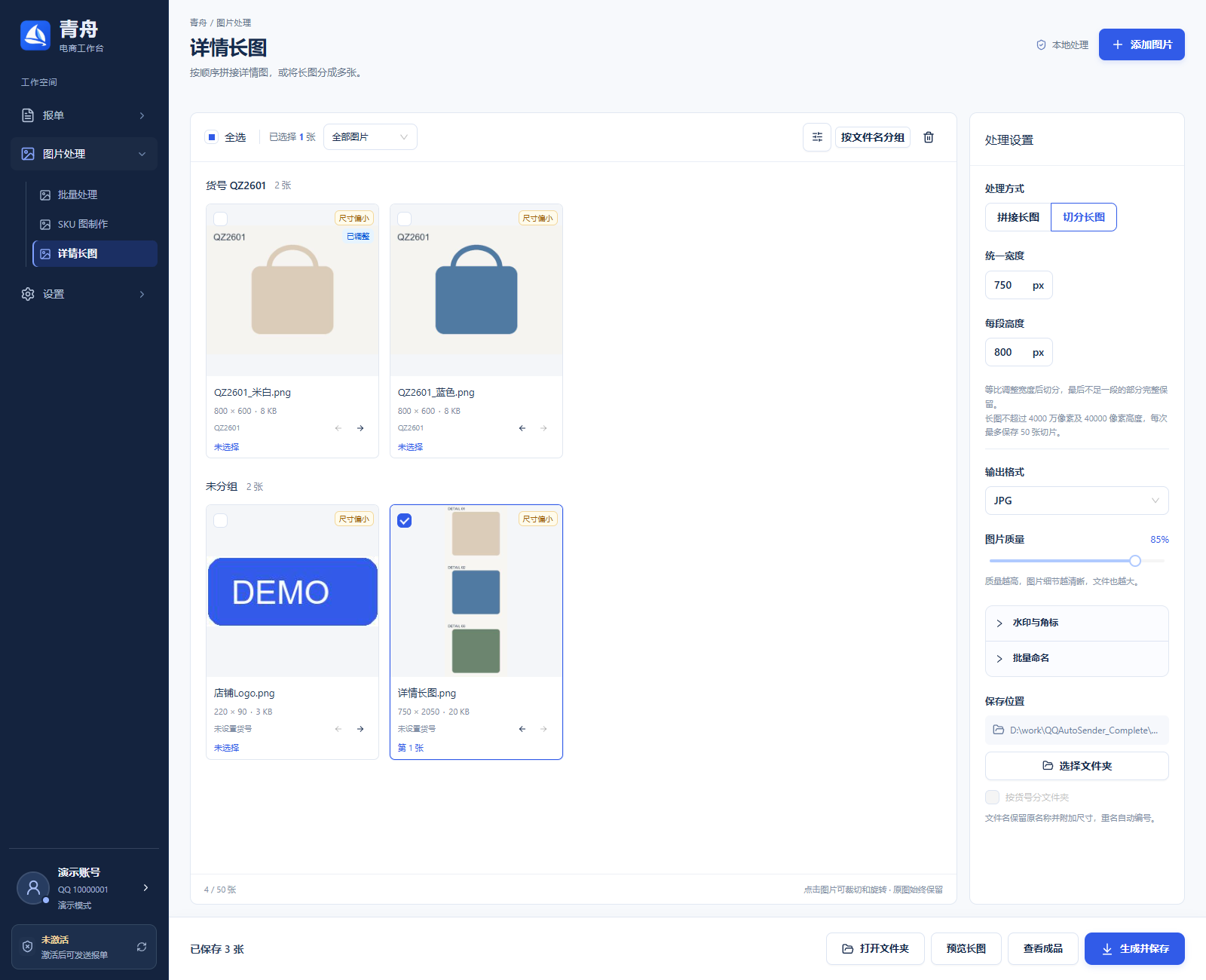
Task: Move QZ2601_蓝色.png left with arrow
Action: coord(522,428)
